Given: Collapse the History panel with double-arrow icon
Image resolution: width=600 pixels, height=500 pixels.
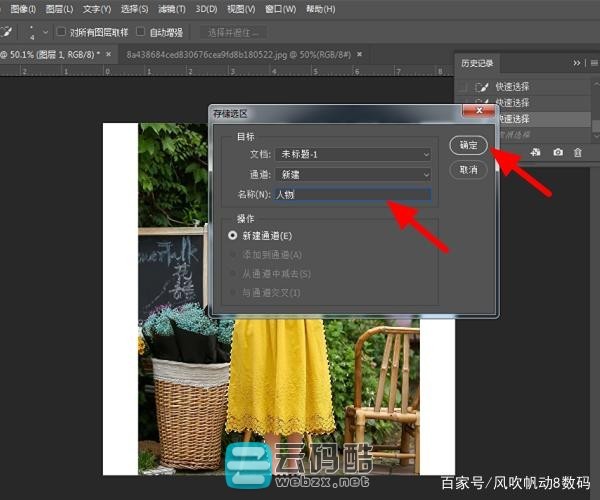Looking at the screenshot, I should 576,62.
